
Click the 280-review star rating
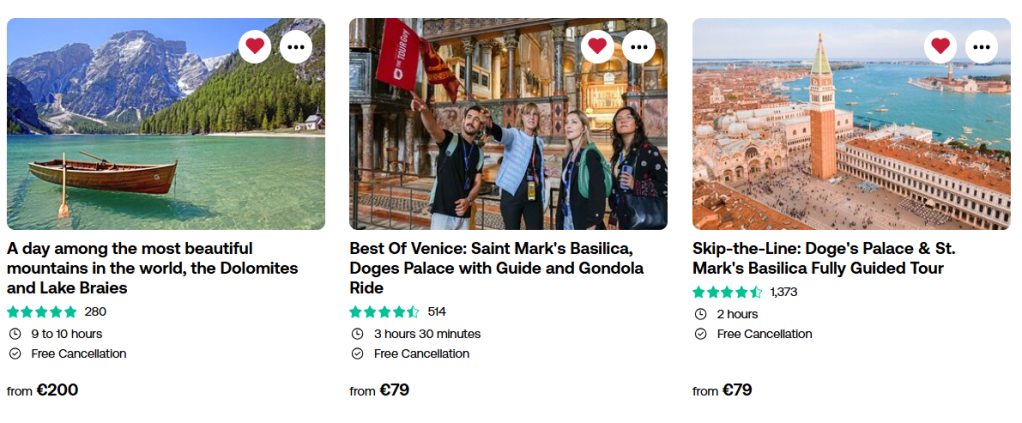pyautogui.click(x=42, y=312)
